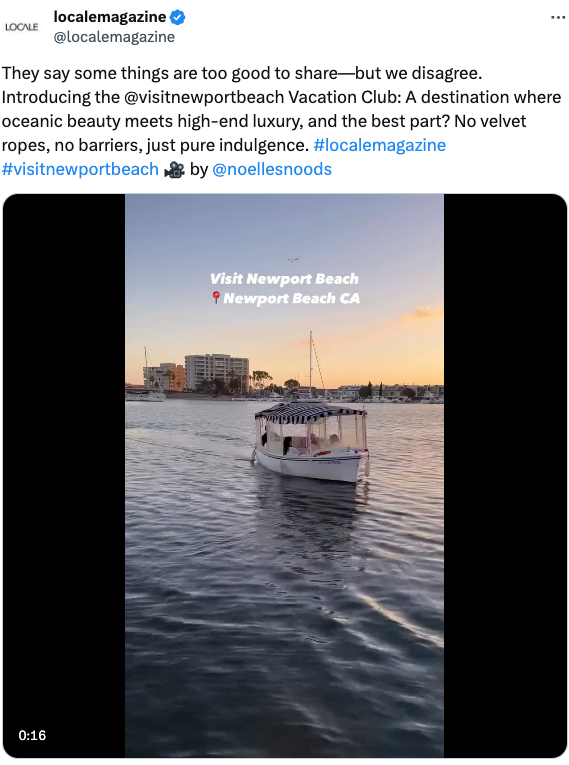Image resolution: width=569 pixels, height=765 pixels.
Task: Open the tweet's more options ellipsis
Action: coord(557,18)
